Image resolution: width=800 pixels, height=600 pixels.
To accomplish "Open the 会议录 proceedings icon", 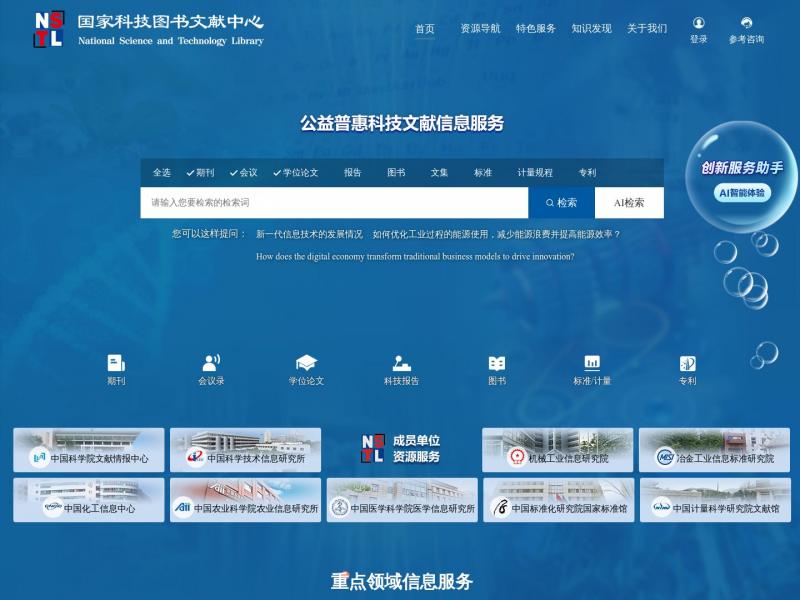I will click(211, 363).
